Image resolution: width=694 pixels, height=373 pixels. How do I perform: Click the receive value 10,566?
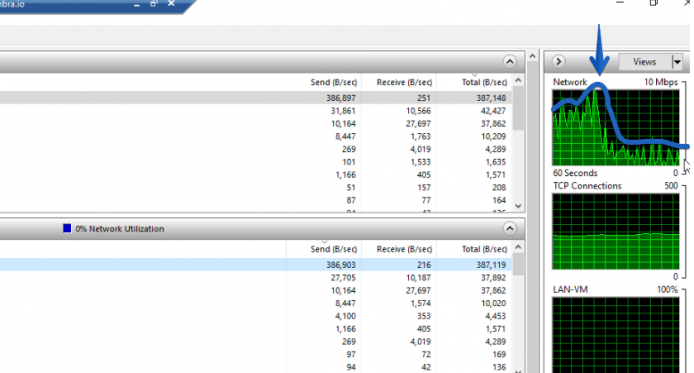418,111
